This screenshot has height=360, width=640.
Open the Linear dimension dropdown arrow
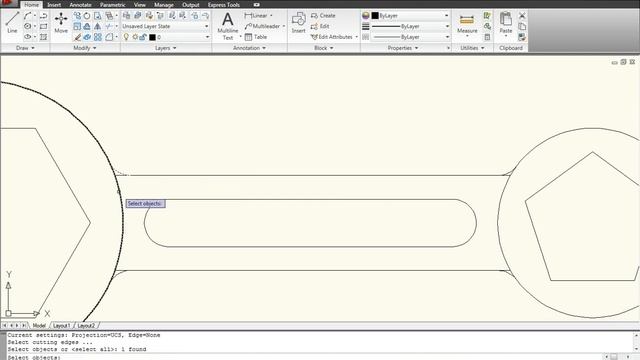pos(271,16)
